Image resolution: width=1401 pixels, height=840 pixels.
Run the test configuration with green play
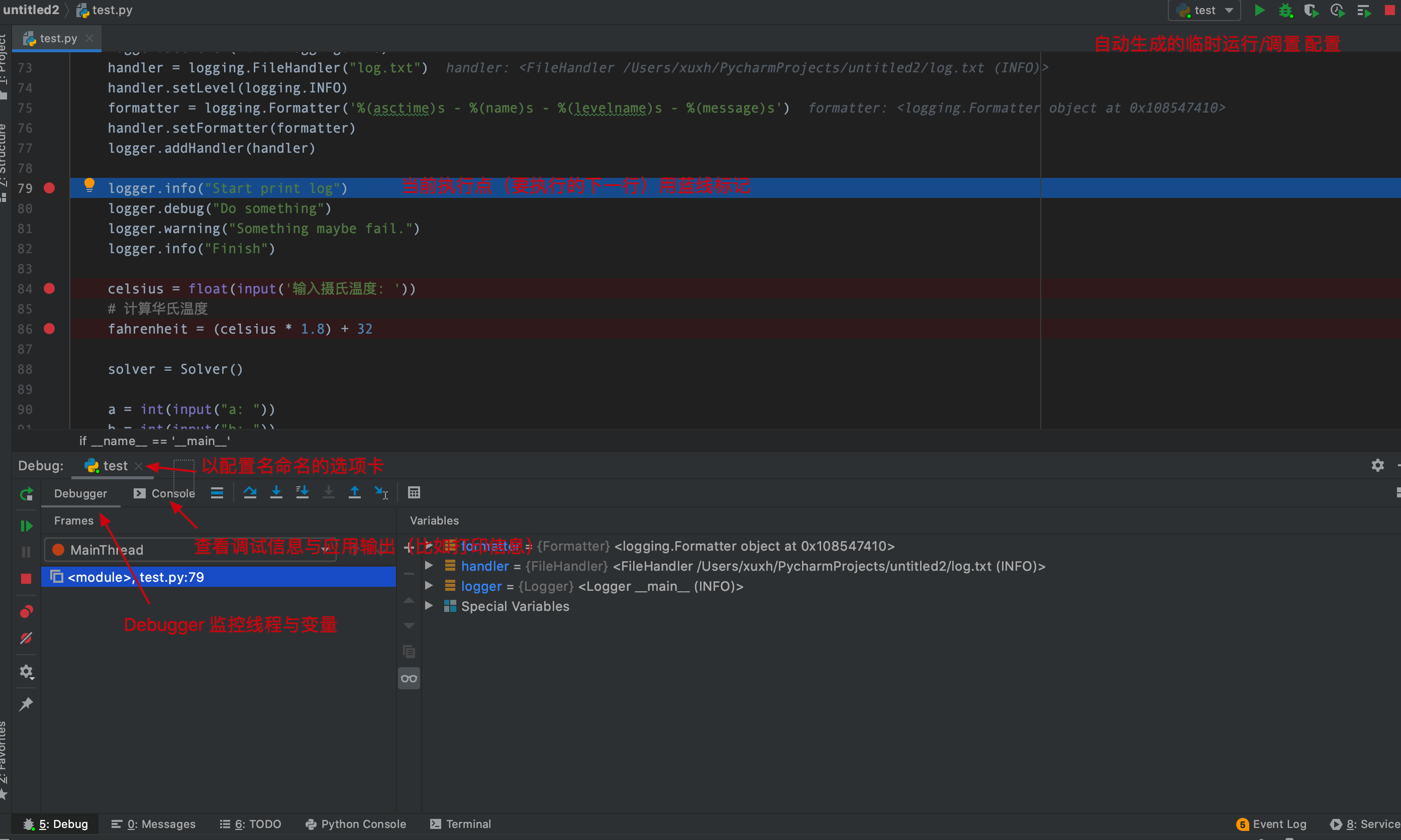point(1259,10)
